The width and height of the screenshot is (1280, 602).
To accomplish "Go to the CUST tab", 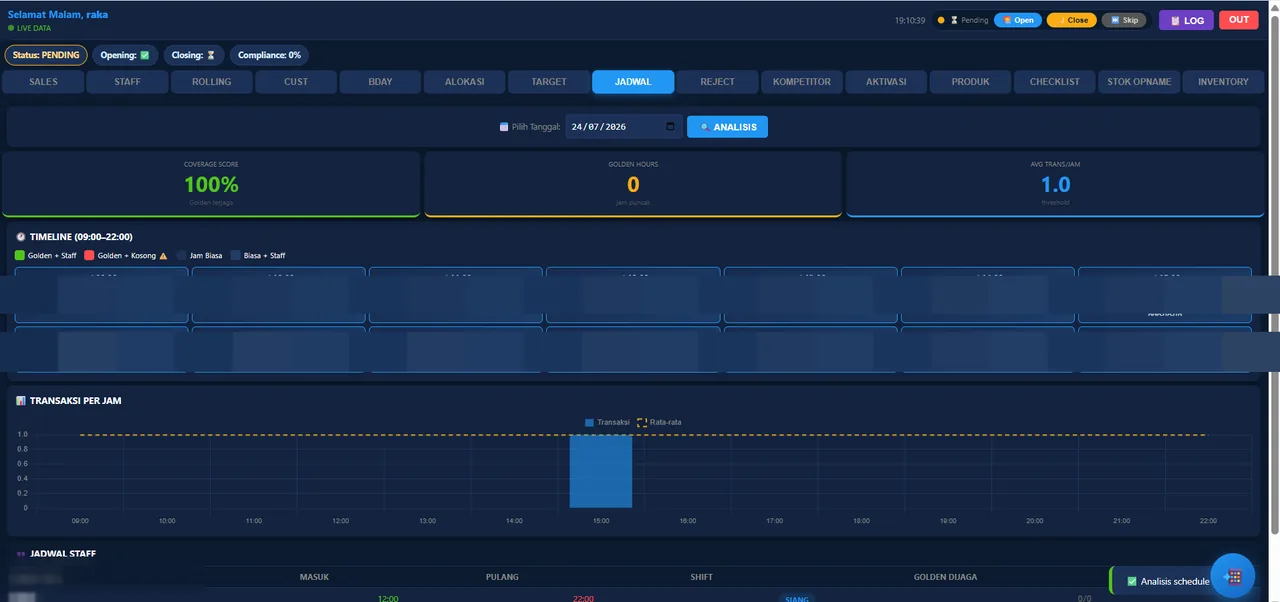I will pyautogui.click(x=296, y=82).
